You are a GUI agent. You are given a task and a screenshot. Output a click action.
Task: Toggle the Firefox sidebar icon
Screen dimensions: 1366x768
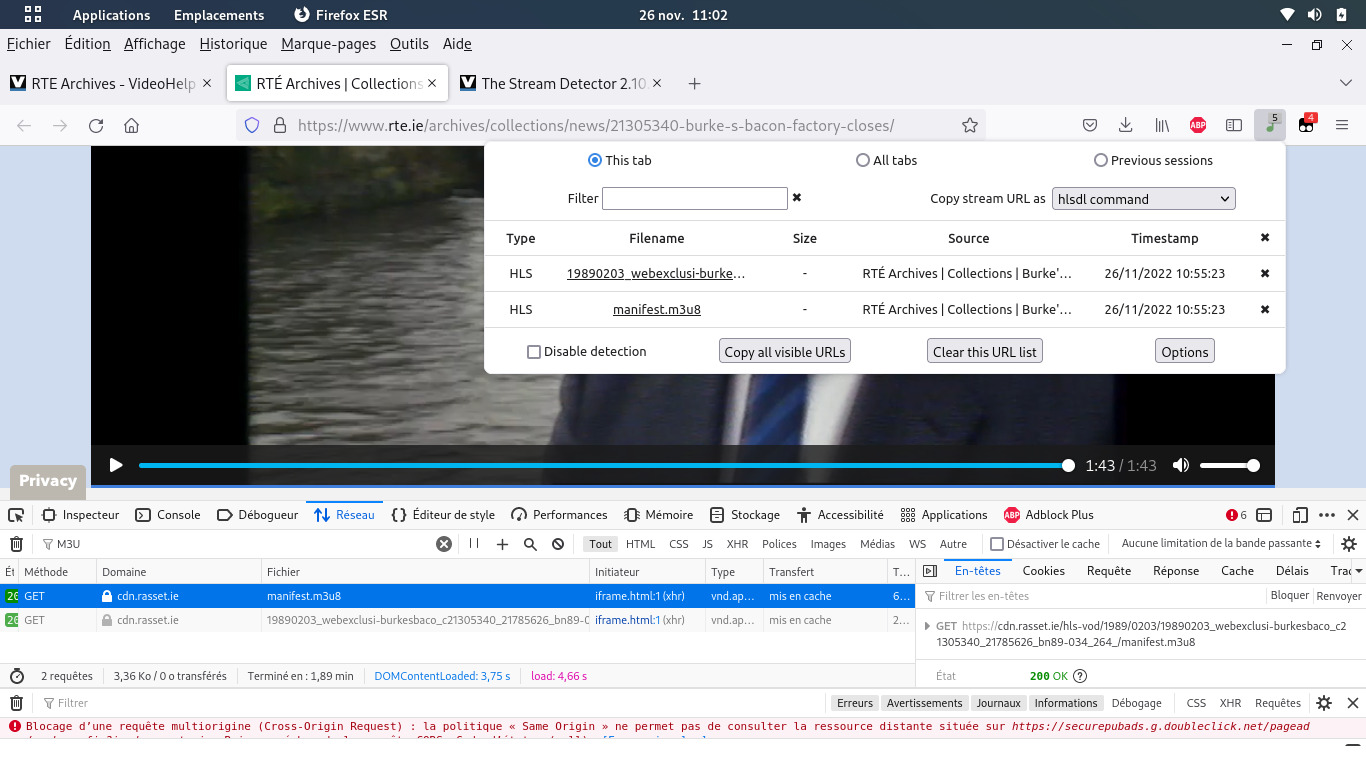[1234, 125]
